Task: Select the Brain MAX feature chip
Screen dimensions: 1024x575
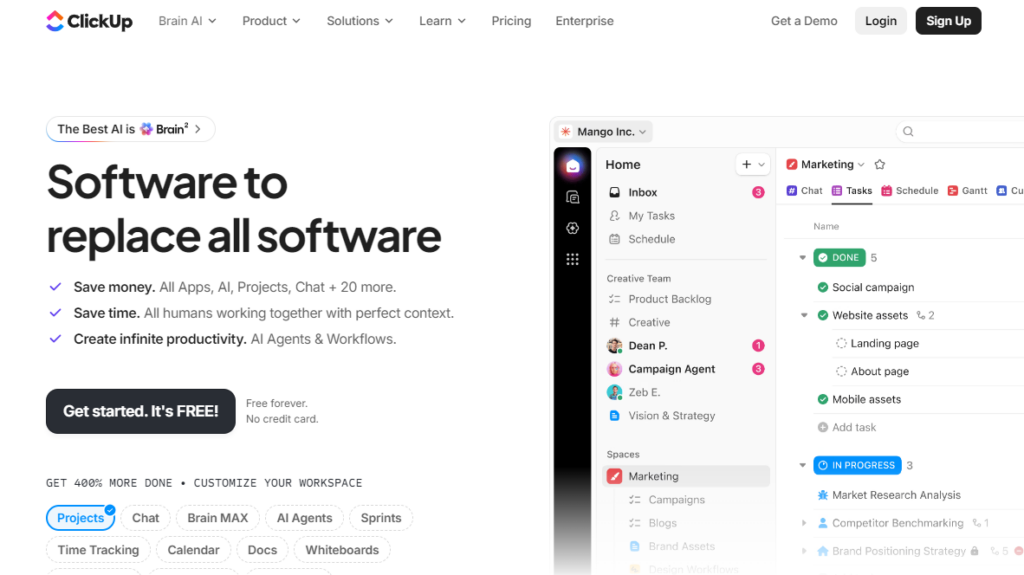Action: (217, 518)
